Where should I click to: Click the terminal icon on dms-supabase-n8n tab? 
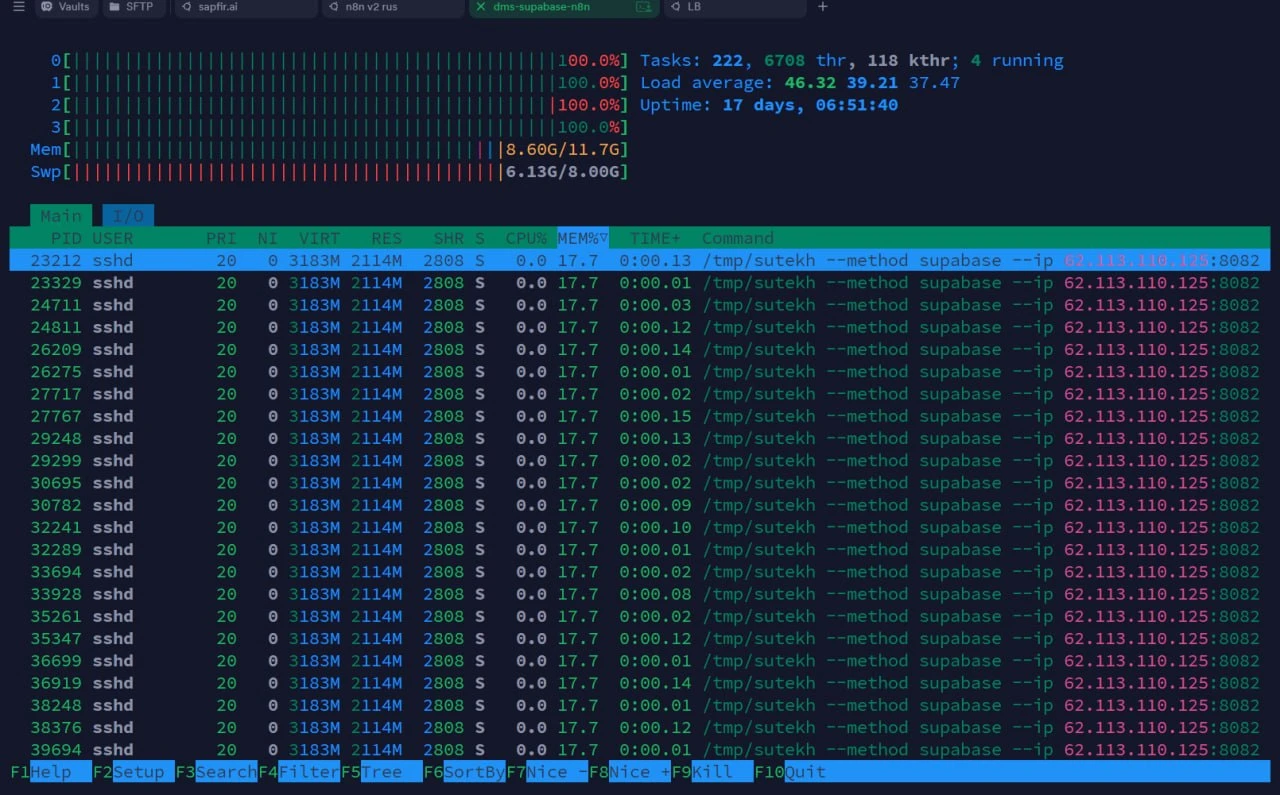[643, 7]
